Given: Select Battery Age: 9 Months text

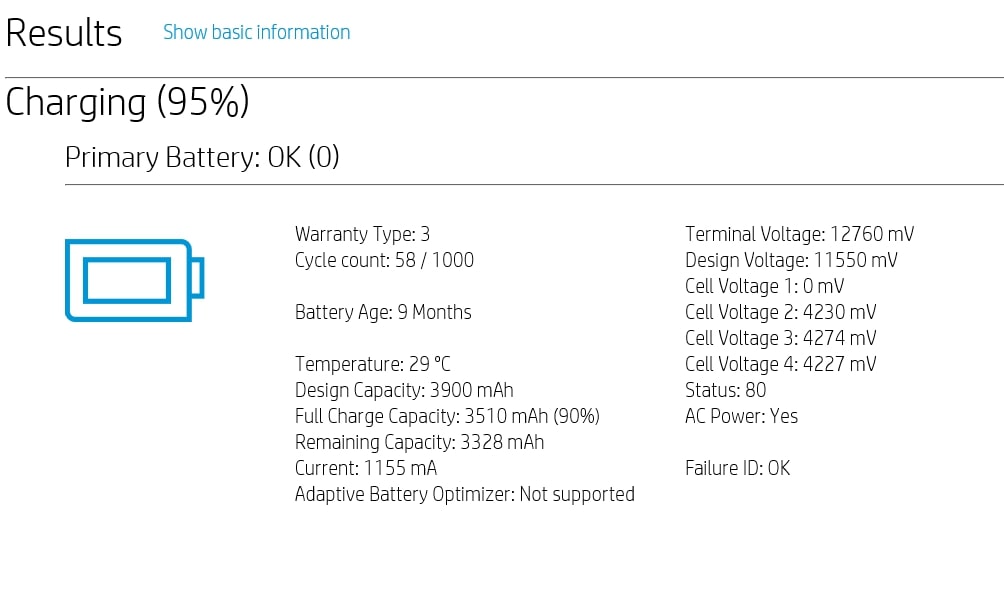Looking at the screenshot, I should 382,312.
